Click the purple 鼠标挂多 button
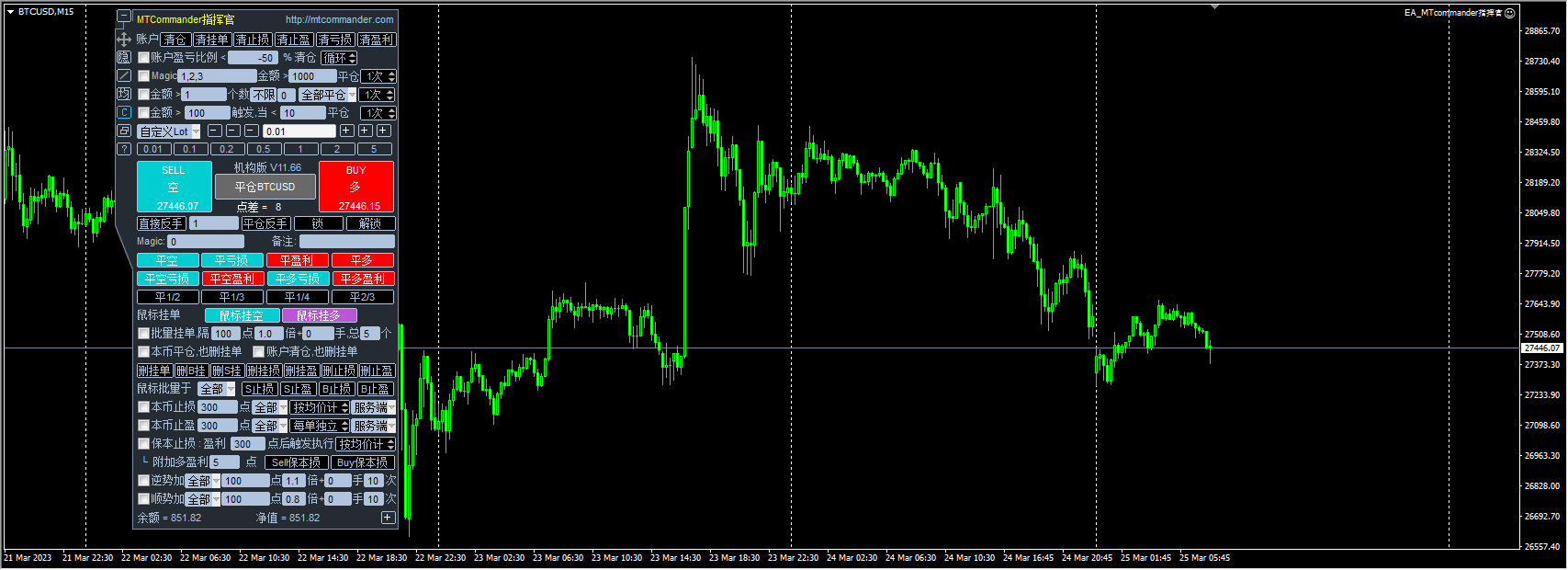The height and width of the screenshot is (570, 1568). pyautogui.click(x=319, y=315)
